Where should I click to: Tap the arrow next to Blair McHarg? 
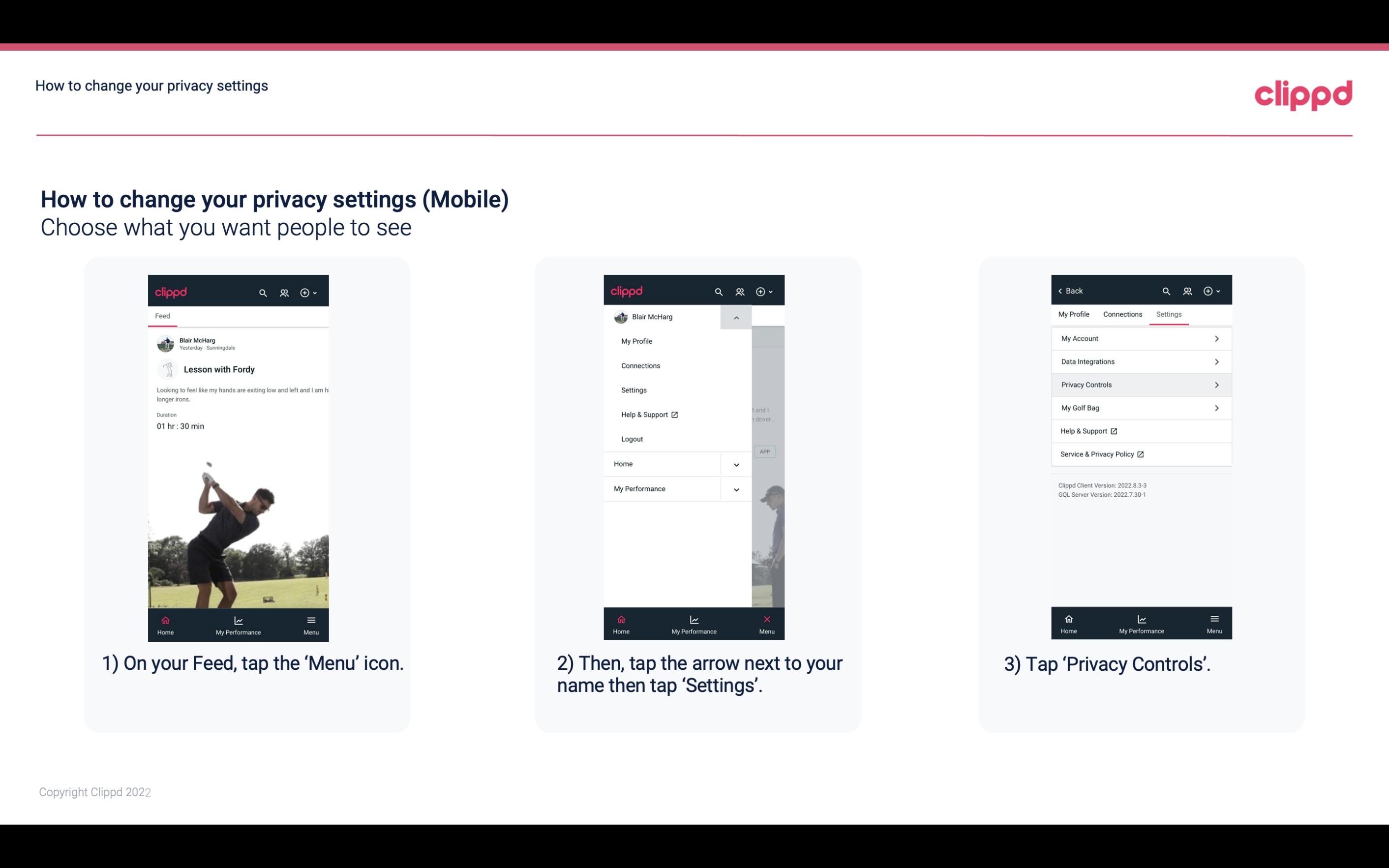tap(736, 316)
